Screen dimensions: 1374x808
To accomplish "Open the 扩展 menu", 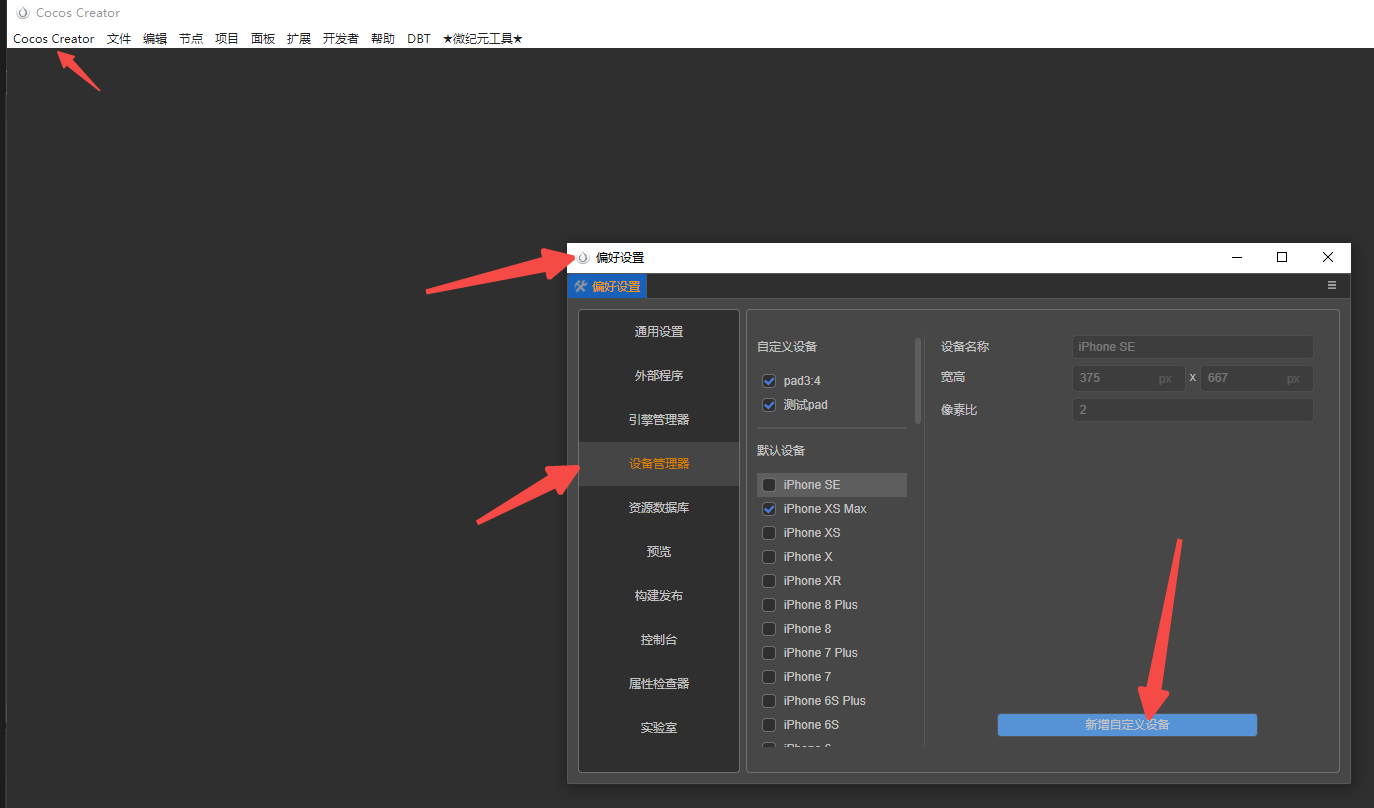I will pos(299,39).
